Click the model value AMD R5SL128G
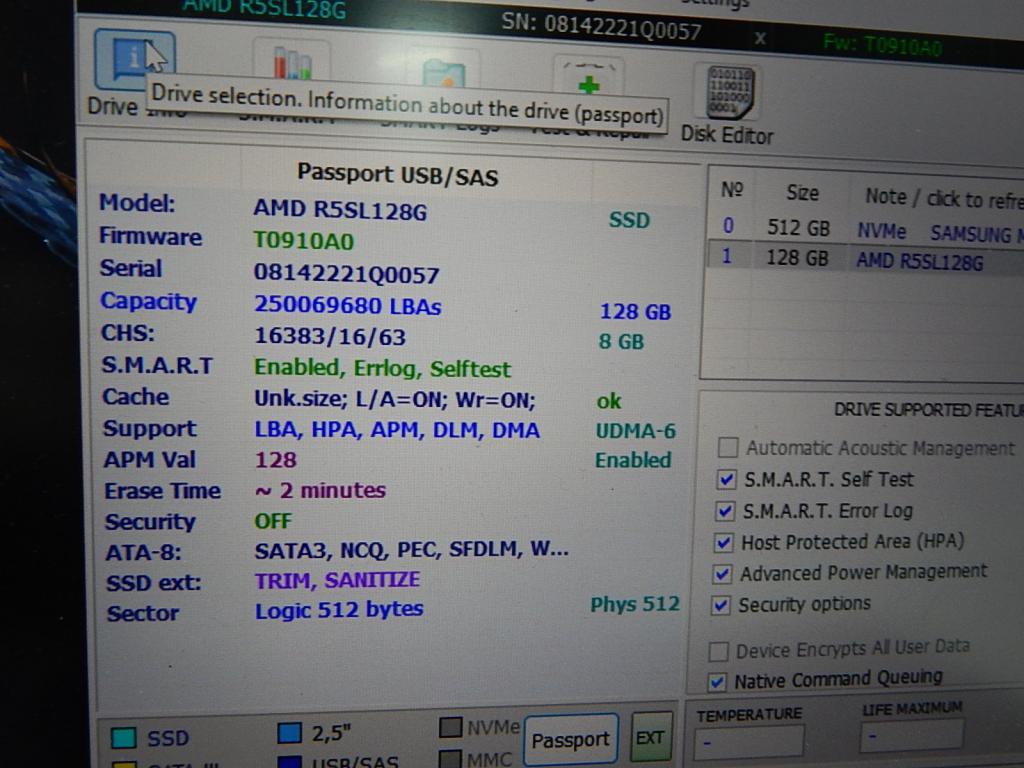Screen dimensions: 1024x768 point(340,210)
